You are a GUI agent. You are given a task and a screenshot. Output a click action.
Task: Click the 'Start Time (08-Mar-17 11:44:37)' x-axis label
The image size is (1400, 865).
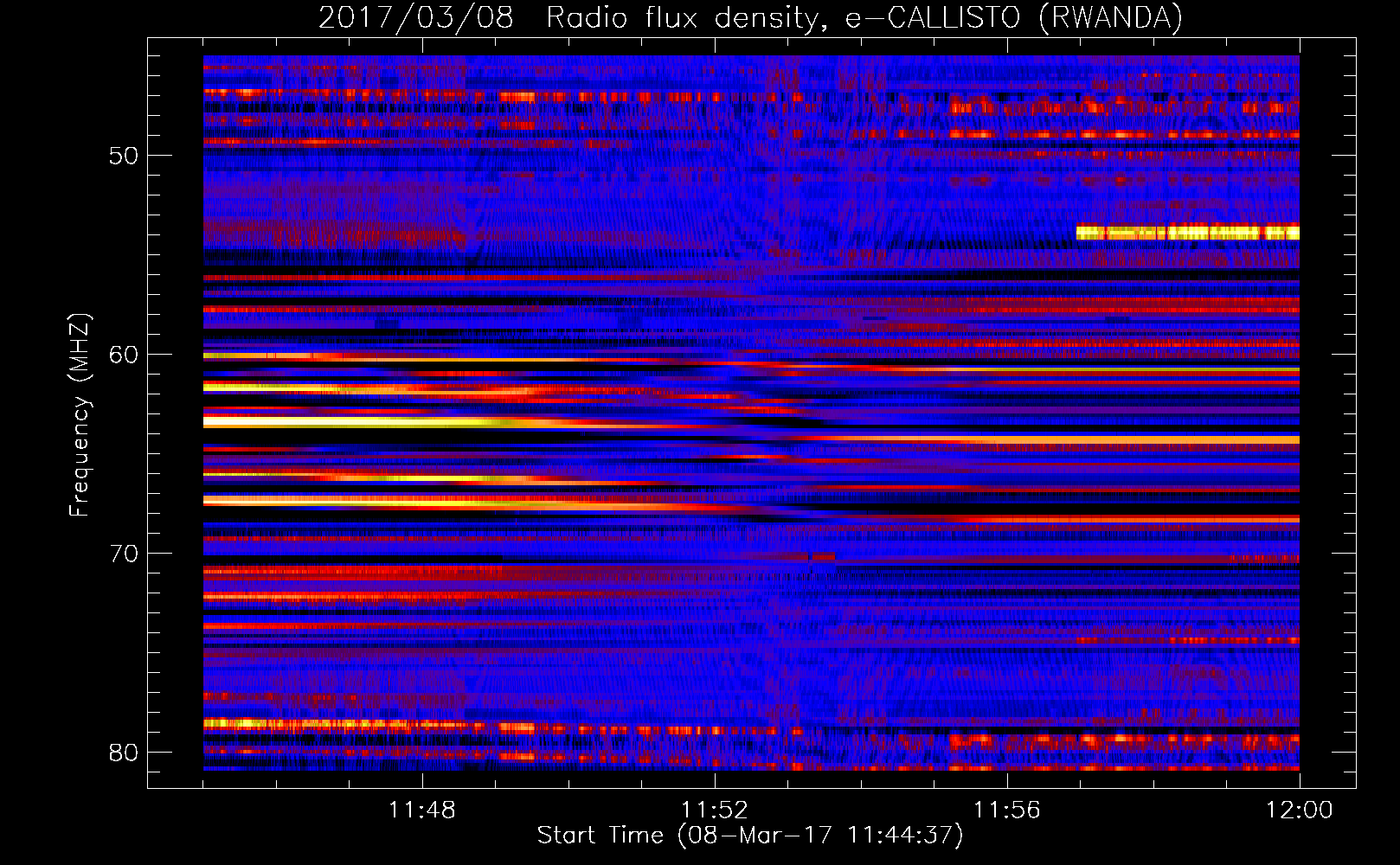750,835
